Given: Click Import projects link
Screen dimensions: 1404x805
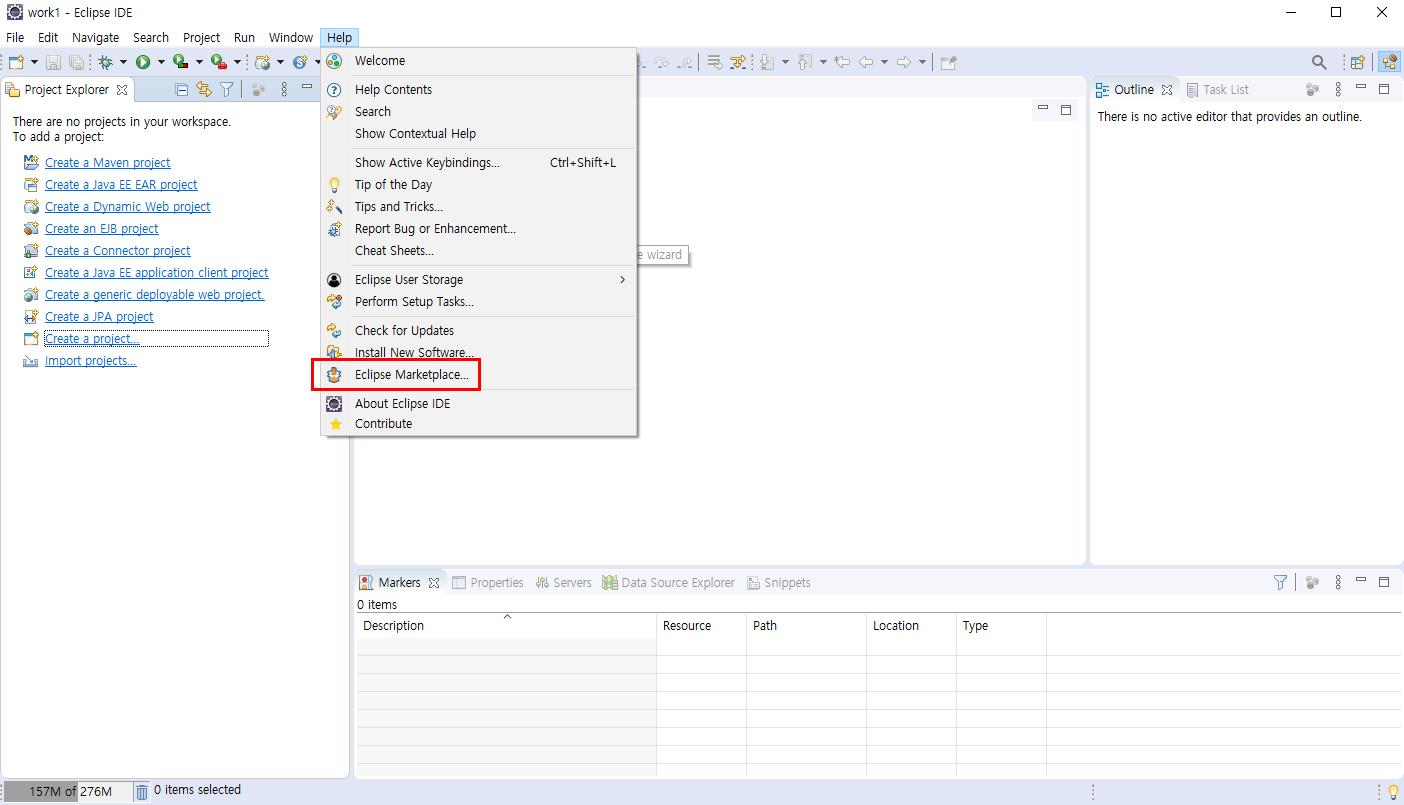Looking at the screenshot, I should pos(90,361).
